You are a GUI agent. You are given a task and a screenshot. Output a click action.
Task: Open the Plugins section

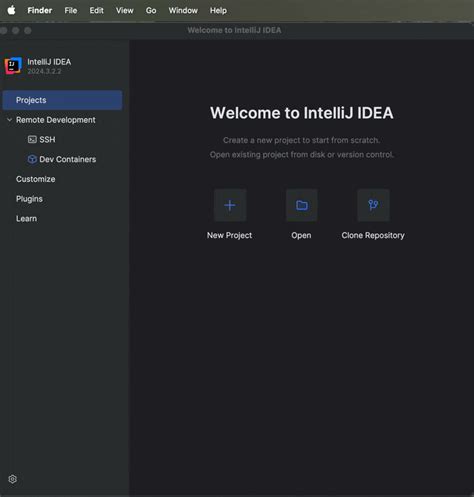click(x=29, y=199)
